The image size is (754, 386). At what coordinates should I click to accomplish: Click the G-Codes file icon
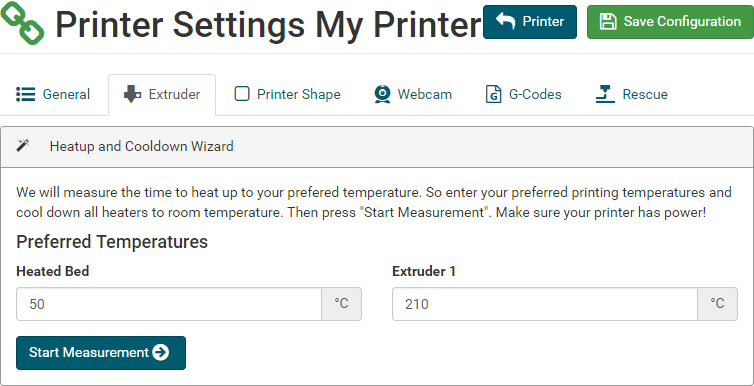coord(493,94)
